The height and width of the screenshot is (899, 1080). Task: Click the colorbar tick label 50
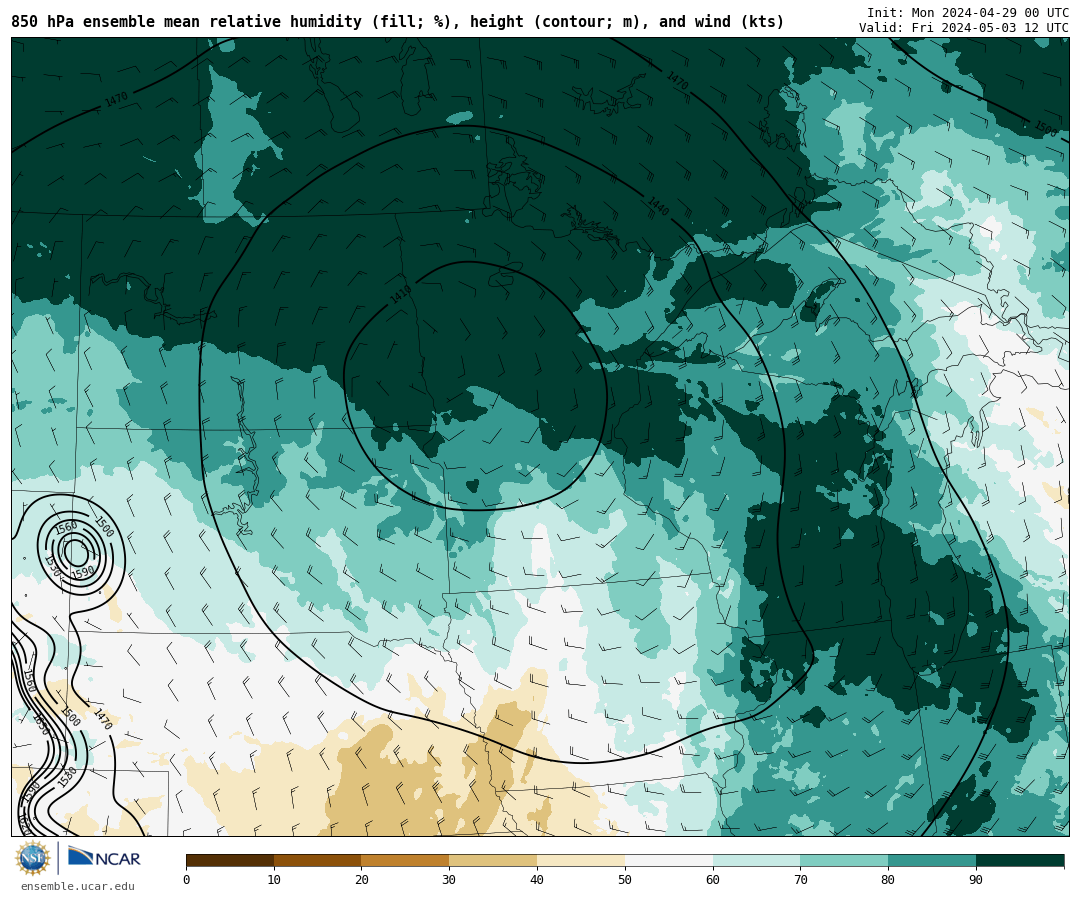pyautogui.click(x=625, y=880)
